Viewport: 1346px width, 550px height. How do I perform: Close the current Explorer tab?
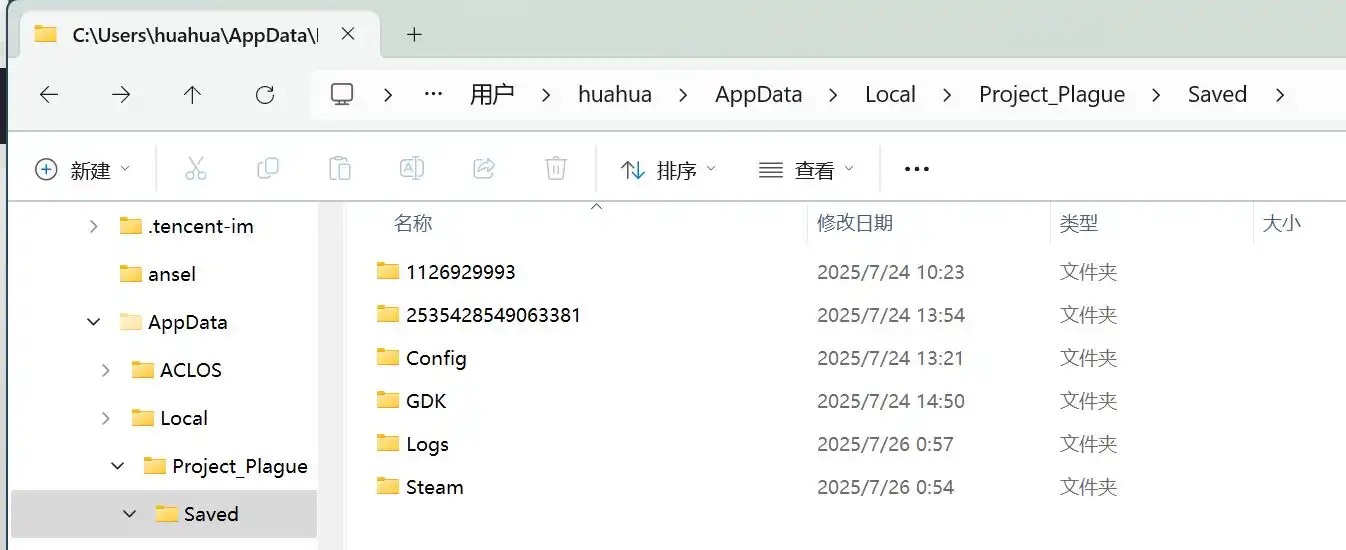pos(348,34)
